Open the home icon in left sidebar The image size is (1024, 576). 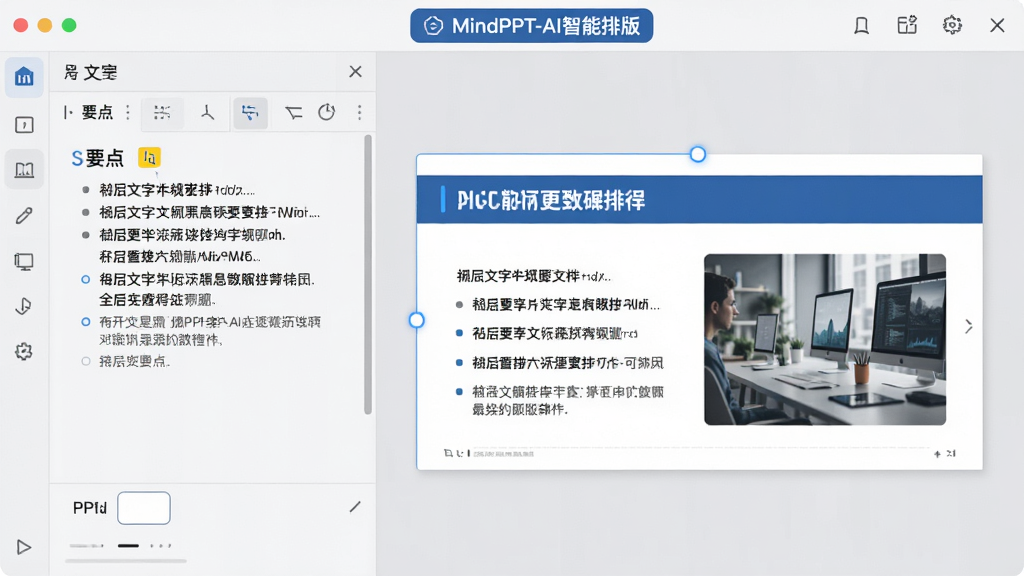point(24,77)
